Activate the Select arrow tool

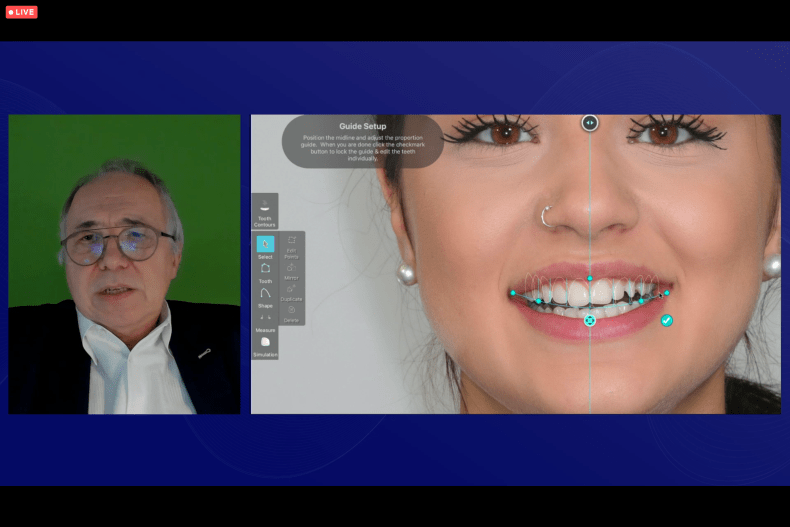point(265,247)
